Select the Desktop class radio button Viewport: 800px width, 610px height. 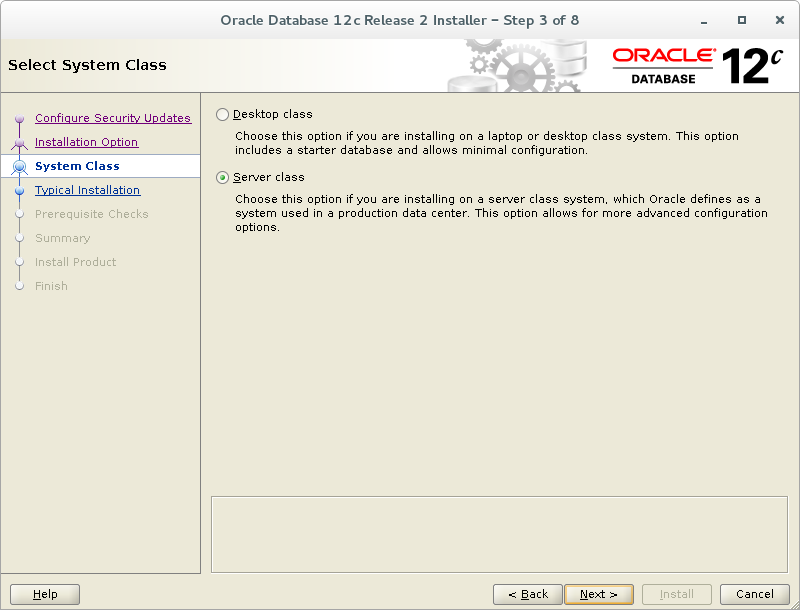pos(222,114)
